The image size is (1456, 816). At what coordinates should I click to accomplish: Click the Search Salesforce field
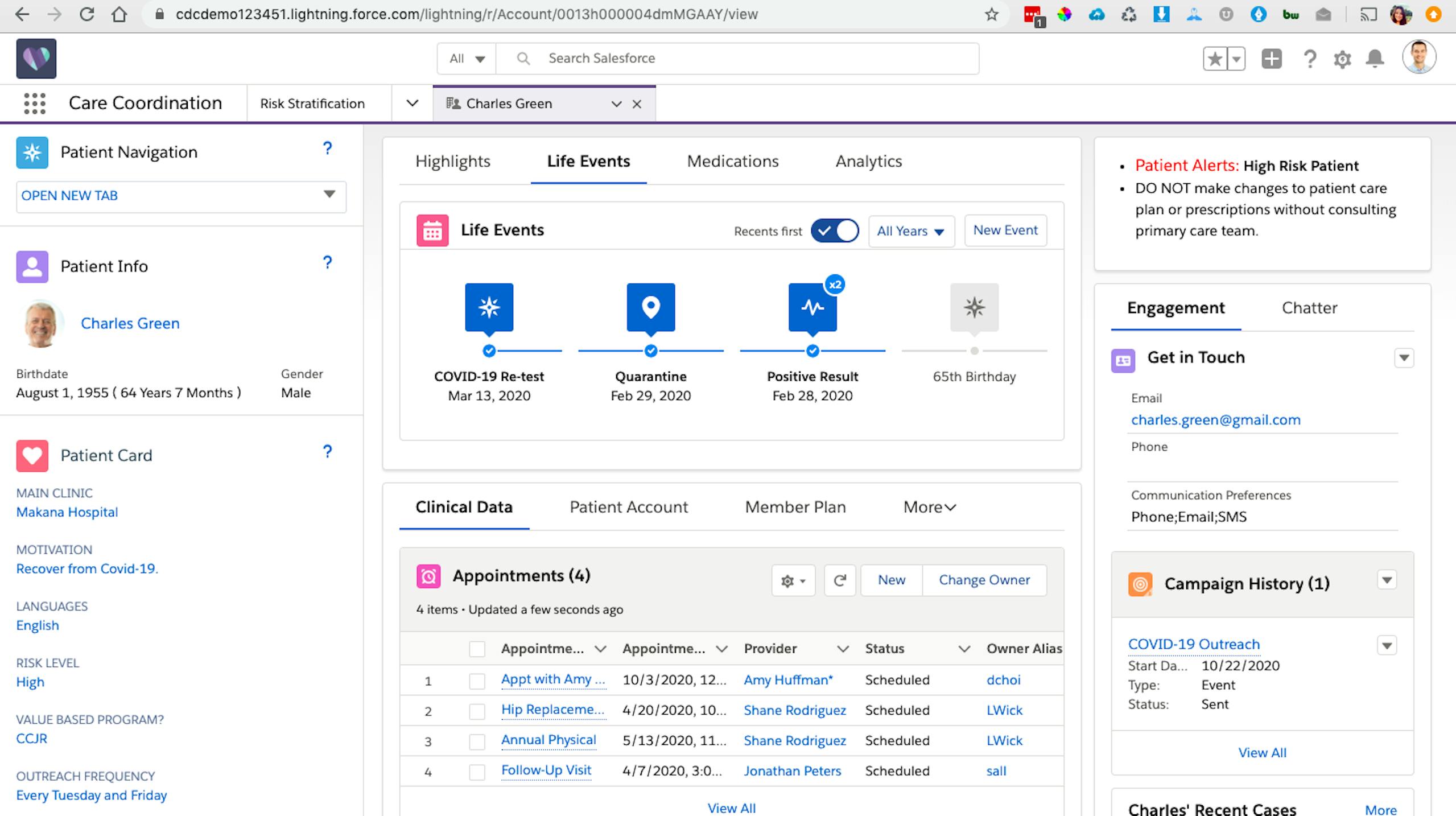pyautogui.click(x=737, y=59)
